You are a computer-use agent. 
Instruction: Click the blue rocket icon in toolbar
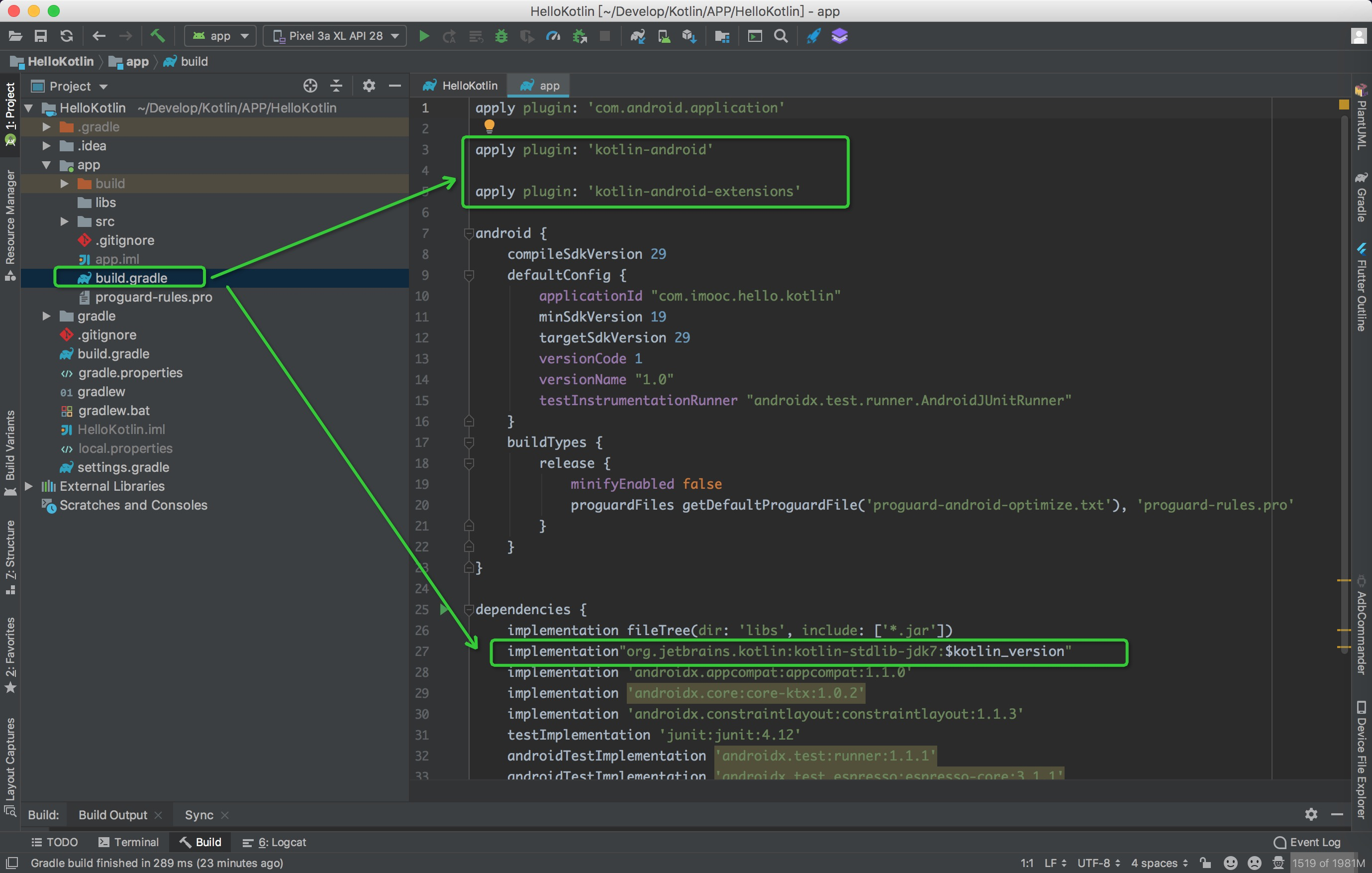[x=814, y=36]
